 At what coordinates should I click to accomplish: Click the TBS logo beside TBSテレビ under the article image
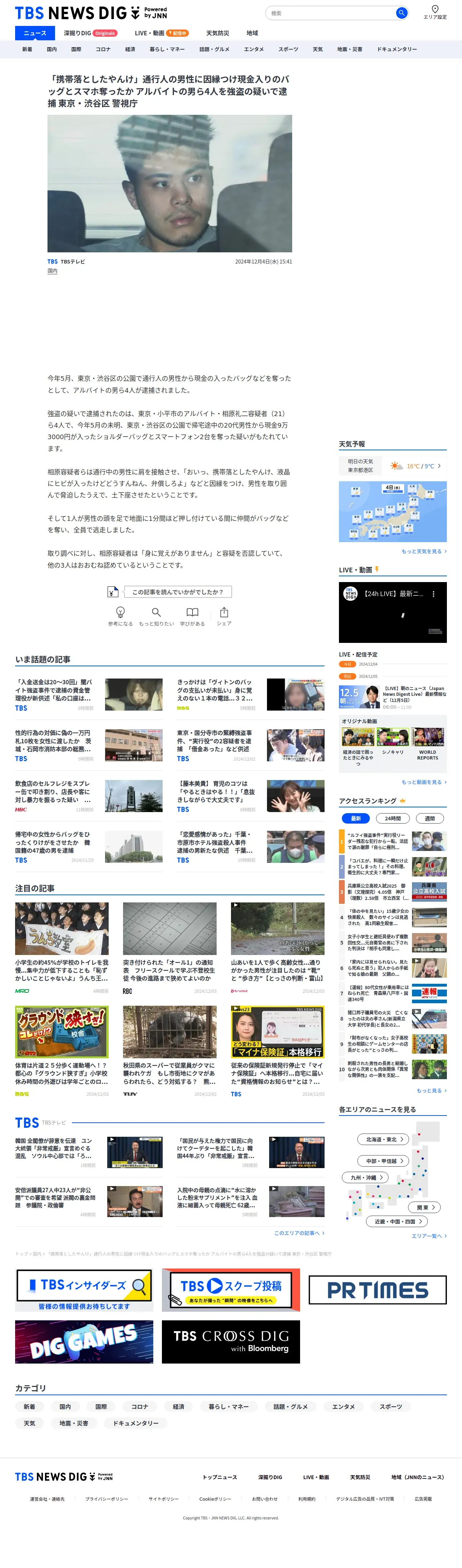52,262
